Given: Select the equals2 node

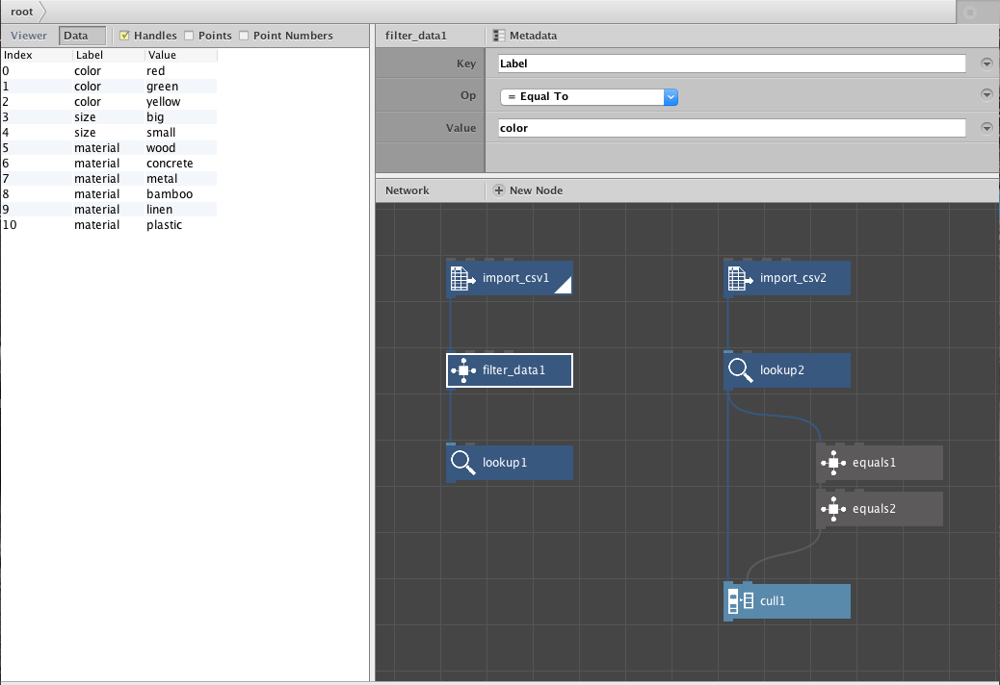Looking at the screenshot, I should (879, 509).
